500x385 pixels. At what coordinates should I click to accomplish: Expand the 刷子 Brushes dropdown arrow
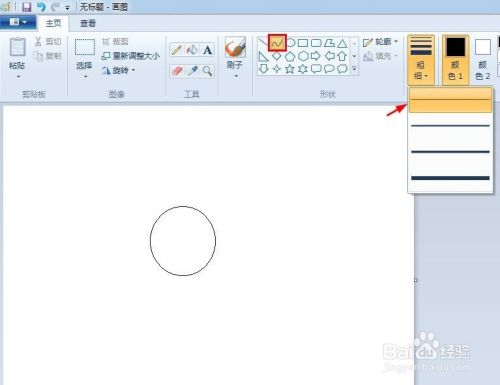point(236,76)
